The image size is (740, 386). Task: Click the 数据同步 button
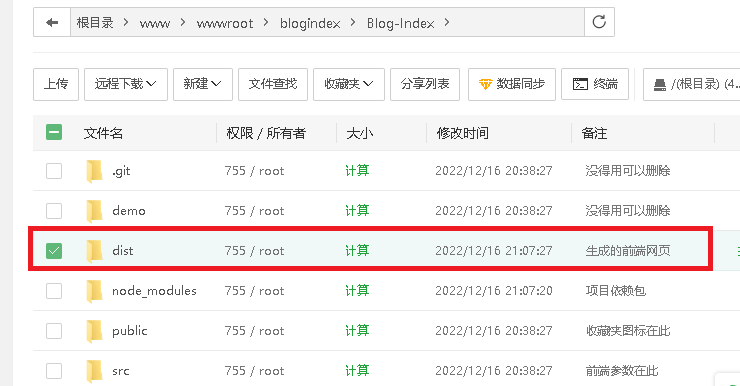pos(512,84)
